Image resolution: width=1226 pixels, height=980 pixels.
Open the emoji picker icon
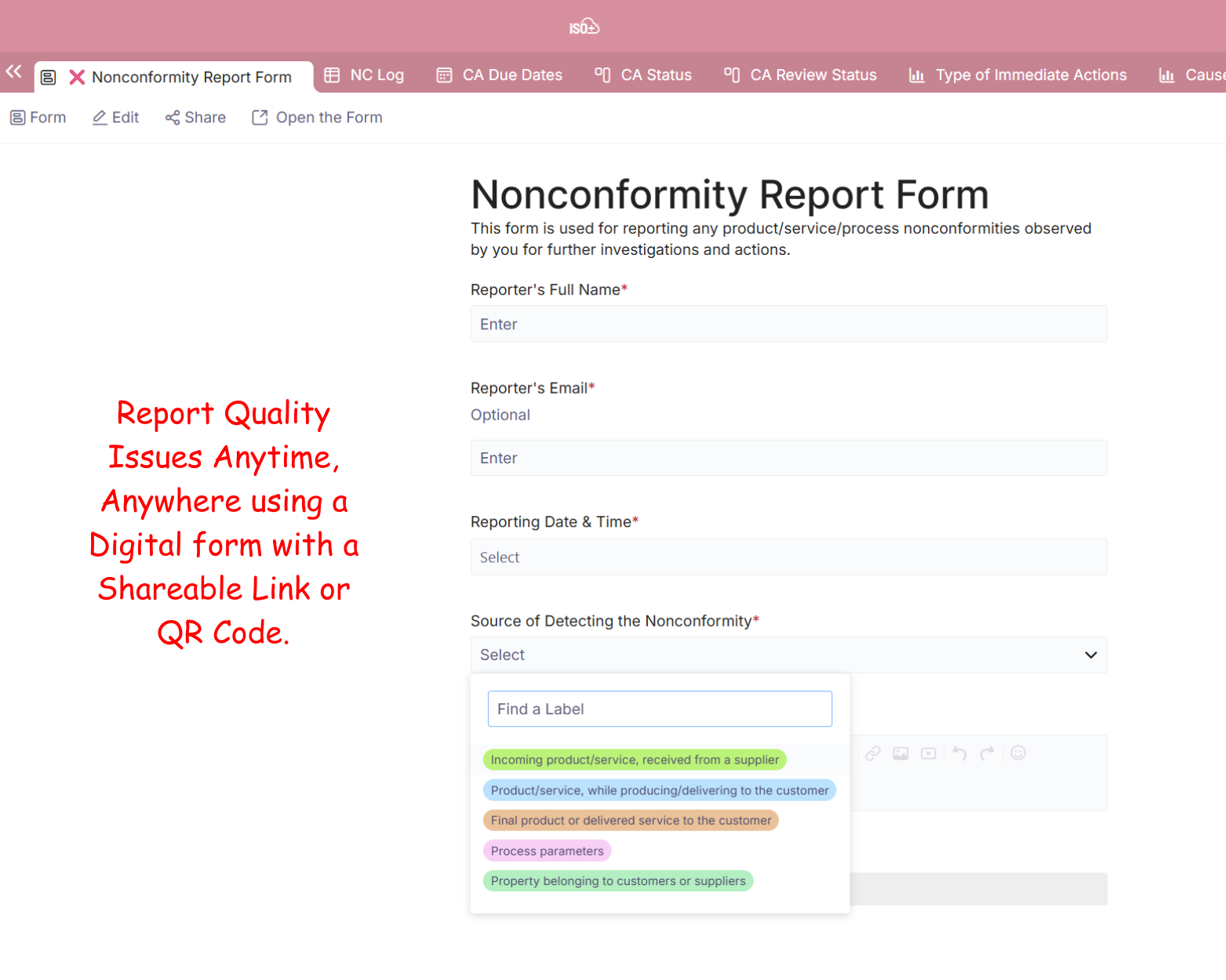[x=1018, y=753]
